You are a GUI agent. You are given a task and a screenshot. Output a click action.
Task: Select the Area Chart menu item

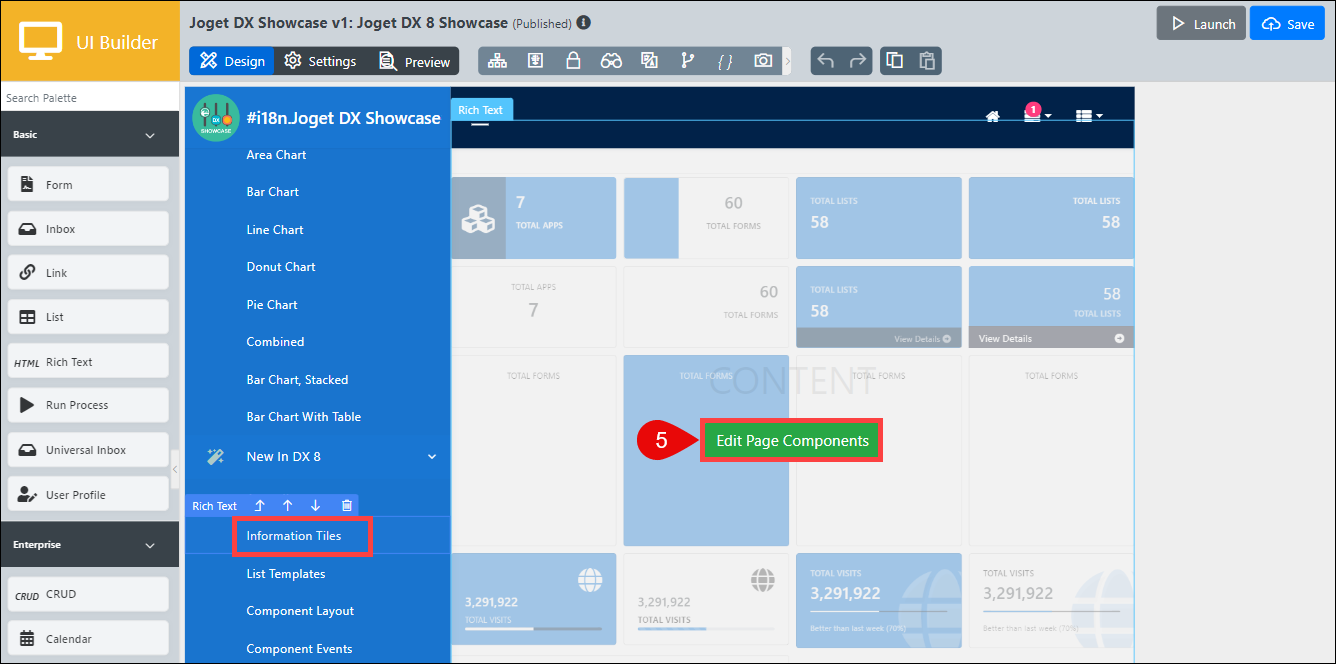pos(276,155)
